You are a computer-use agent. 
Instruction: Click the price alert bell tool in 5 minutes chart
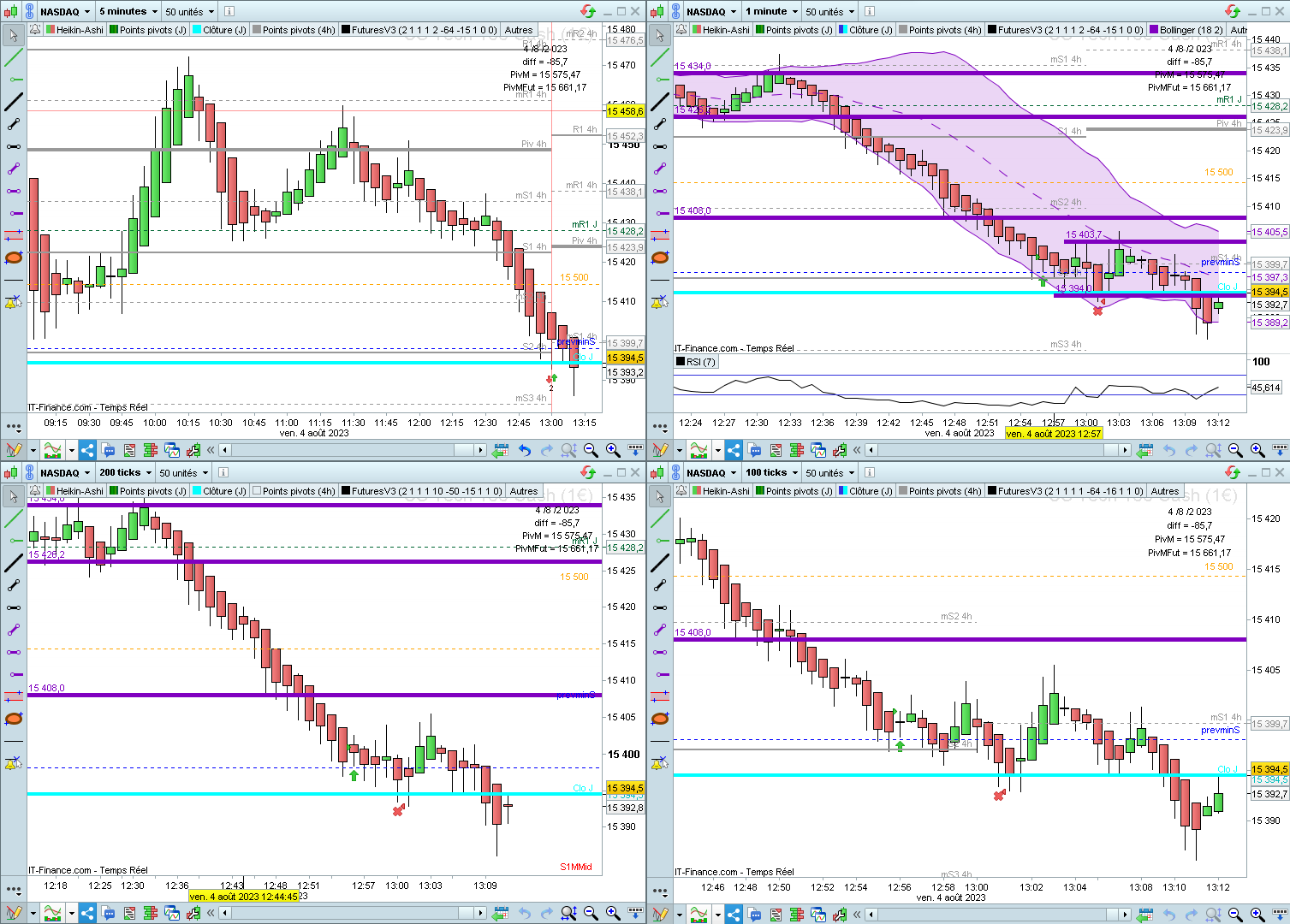[x=14, y=302]
